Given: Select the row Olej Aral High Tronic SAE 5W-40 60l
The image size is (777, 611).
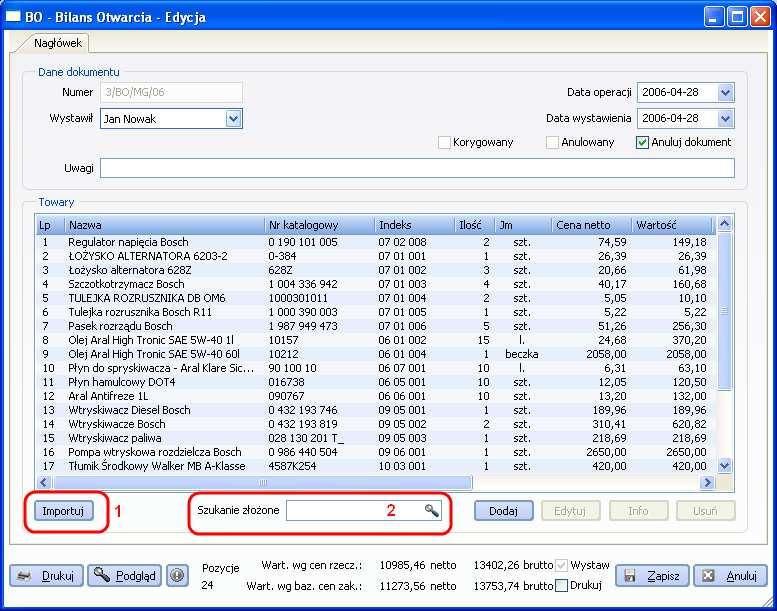Looking at the screenshot, I should 376,354.
